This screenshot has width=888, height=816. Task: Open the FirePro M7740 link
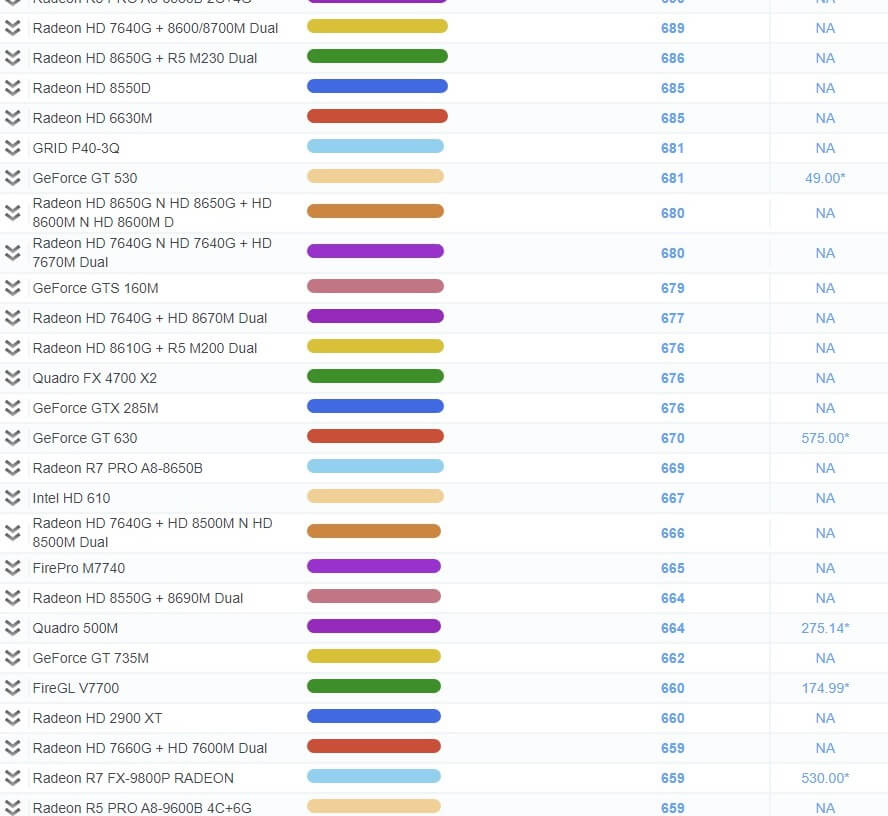79,569
